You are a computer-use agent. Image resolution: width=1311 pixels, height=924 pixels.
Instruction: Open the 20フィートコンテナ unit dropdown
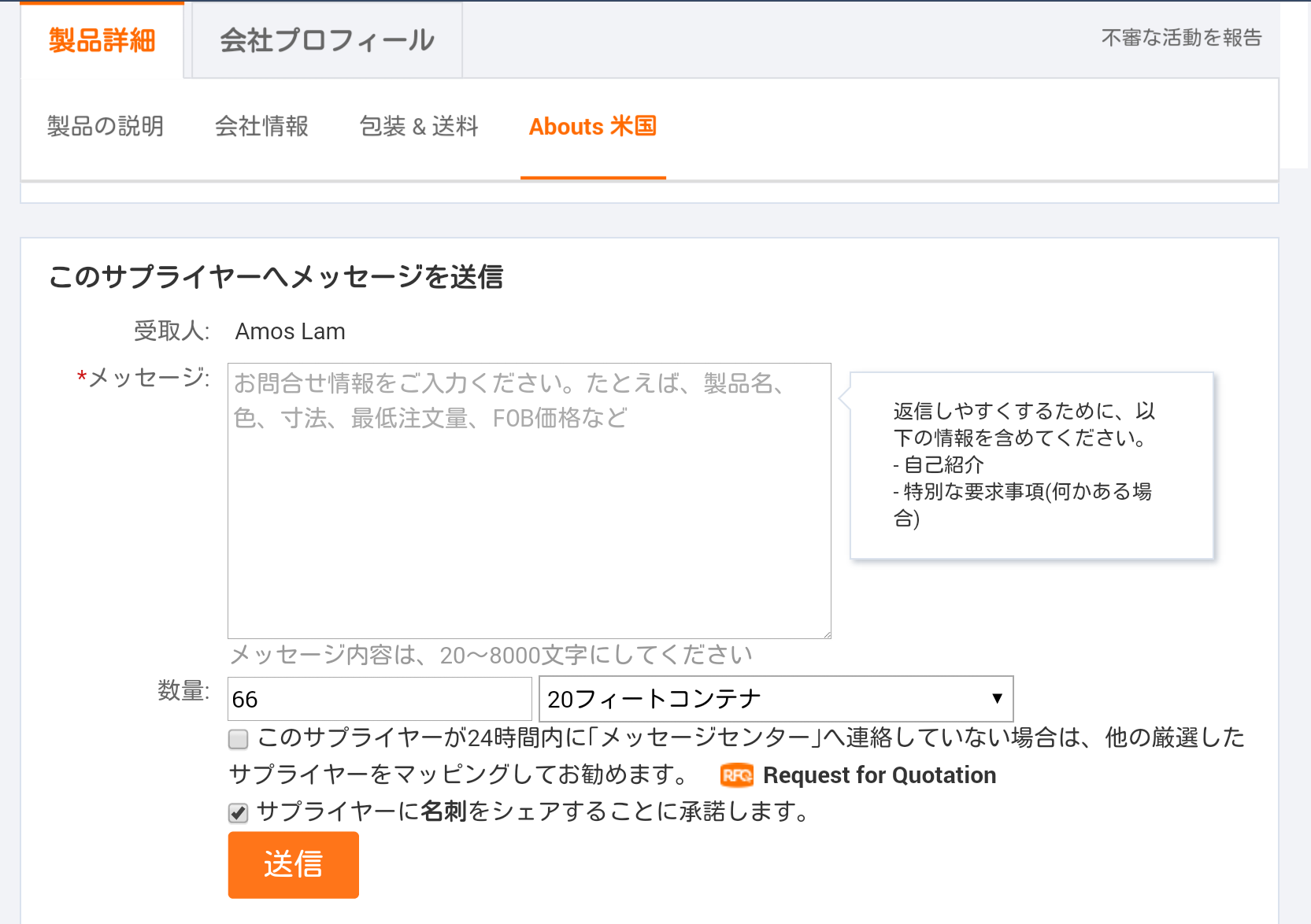coord(776,699)
